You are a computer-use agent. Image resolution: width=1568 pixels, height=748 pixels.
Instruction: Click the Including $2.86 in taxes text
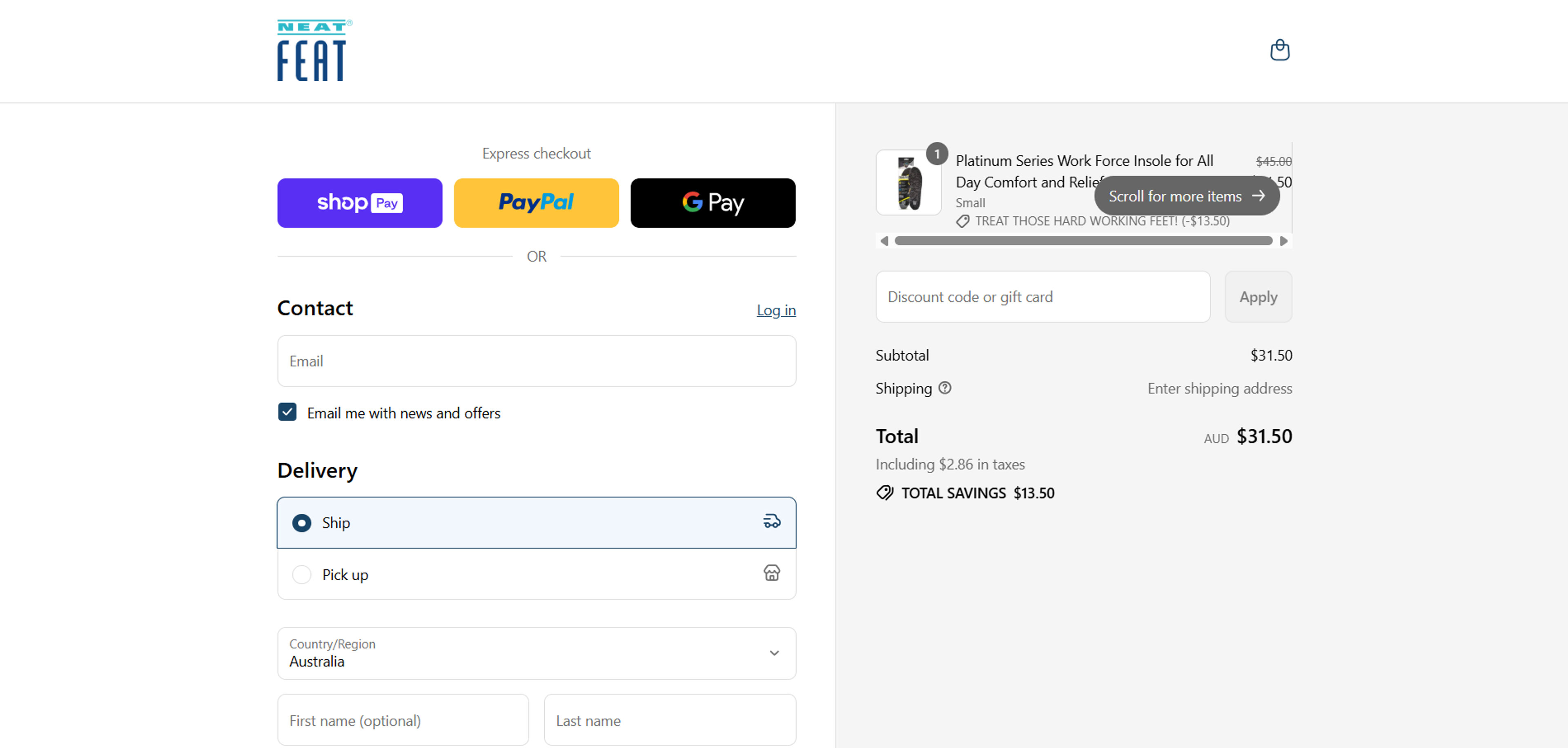click(950, 465)
